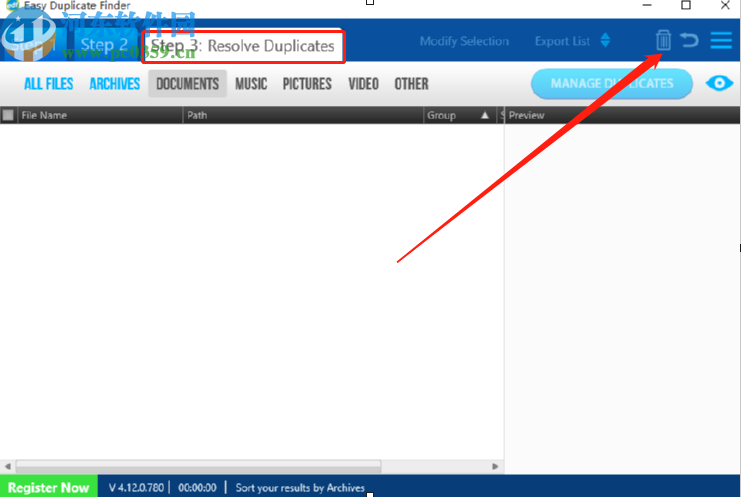Sort by Path column header
The height and width of the screenshot is (497, 741).
tap(302, 115)
